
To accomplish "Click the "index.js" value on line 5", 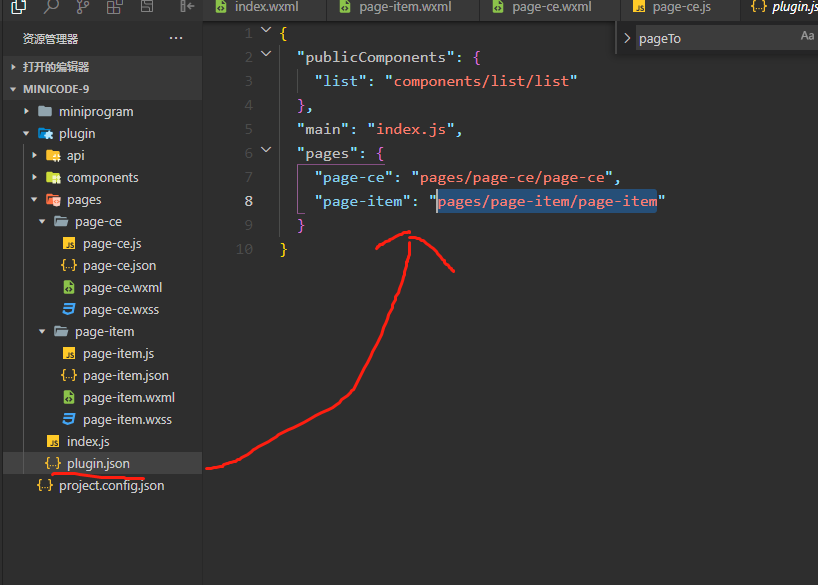I will click(x=411, y=129).
